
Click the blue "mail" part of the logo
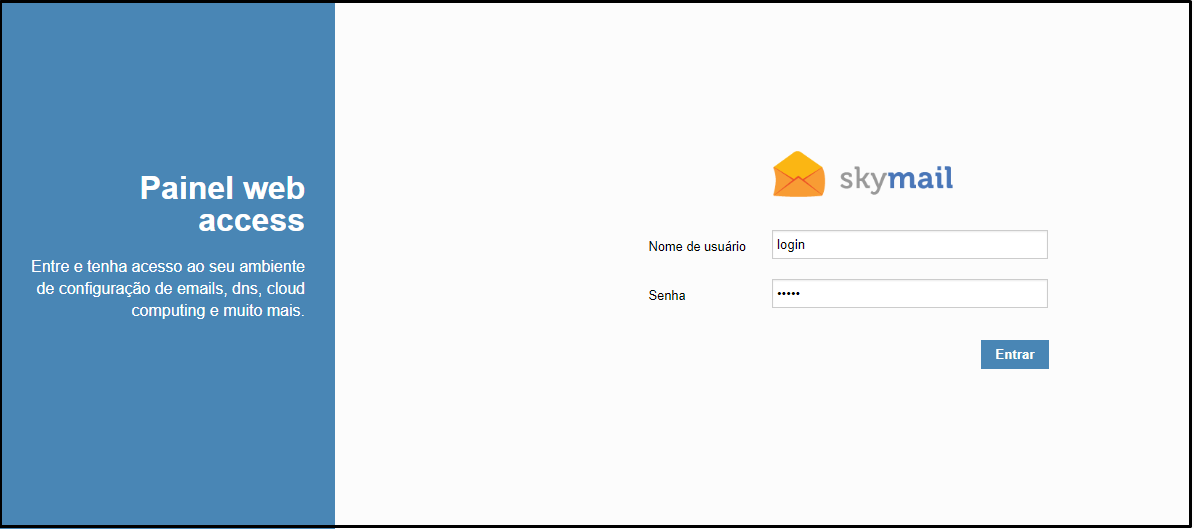(920, 178)
